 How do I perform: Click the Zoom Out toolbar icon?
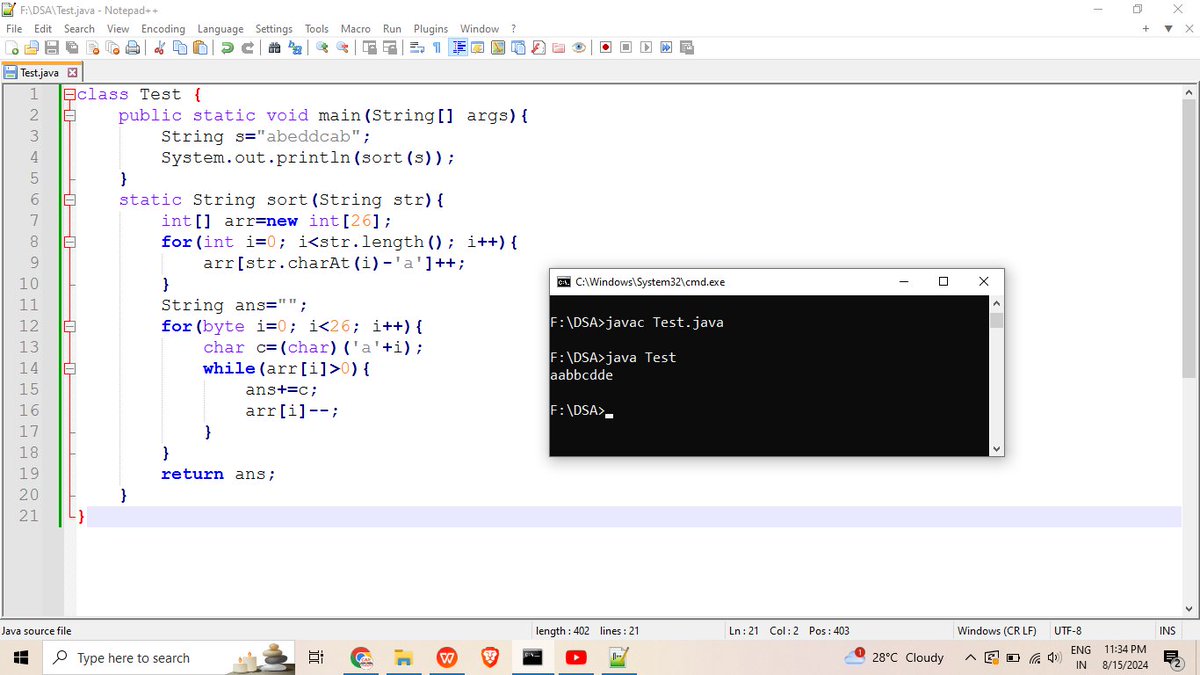click(x=342, y=48)
